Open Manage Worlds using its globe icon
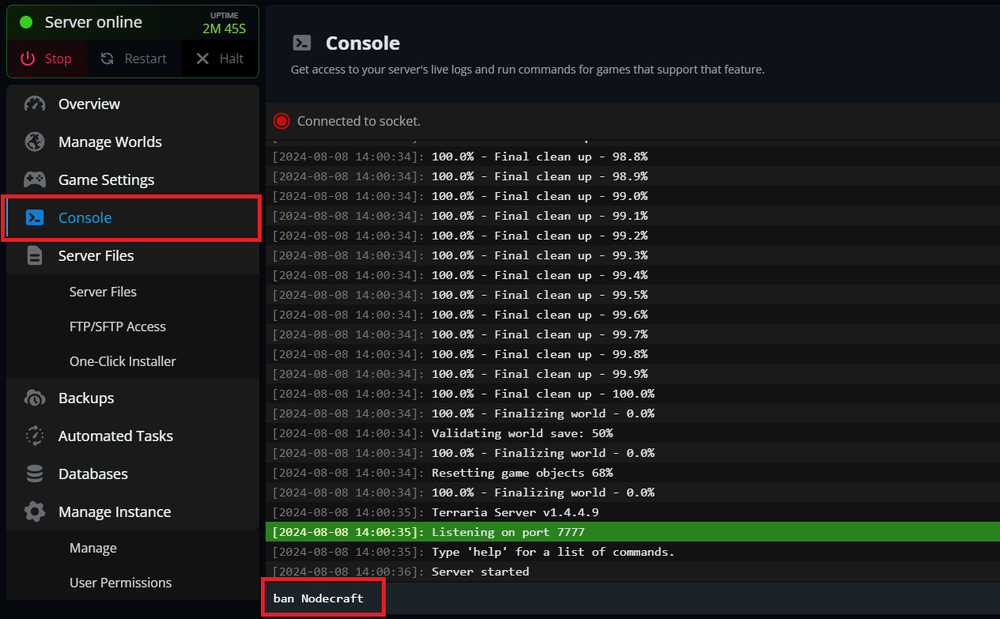 point(34,141)
